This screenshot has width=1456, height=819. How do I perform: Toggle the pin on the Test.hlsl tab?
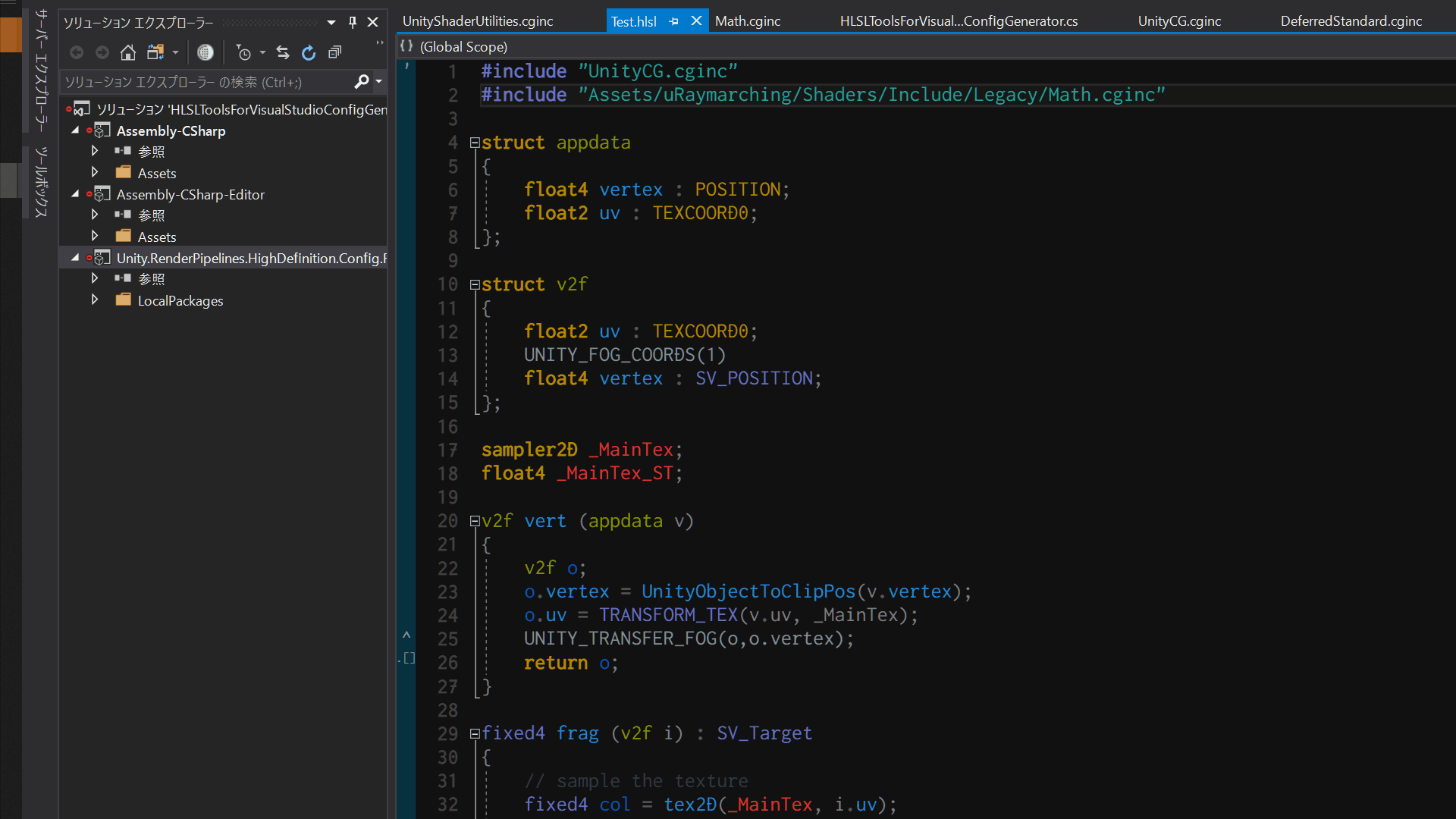(x=673, y=20)
